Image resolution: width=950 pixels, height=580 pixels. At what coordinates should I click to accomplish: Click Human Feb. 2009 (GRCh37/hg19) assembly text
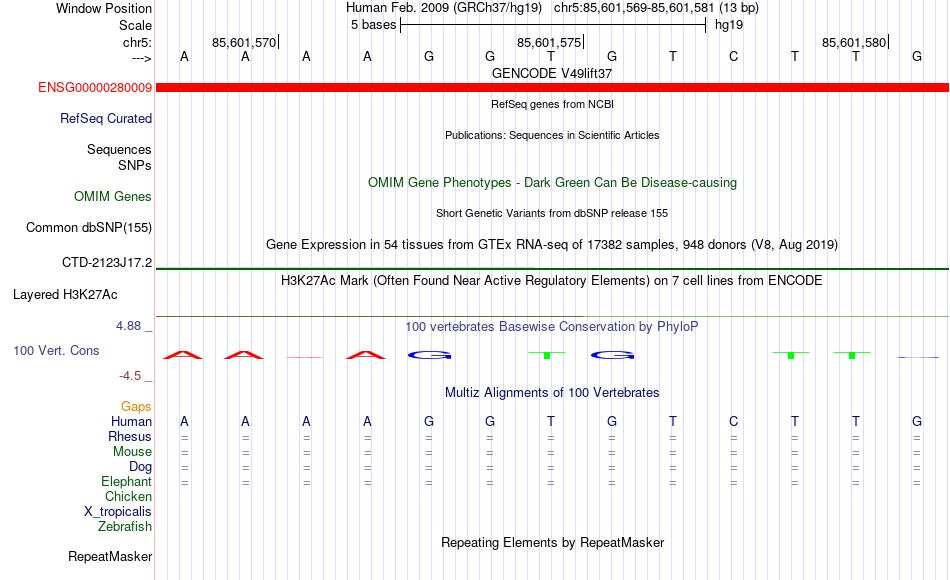443,8
